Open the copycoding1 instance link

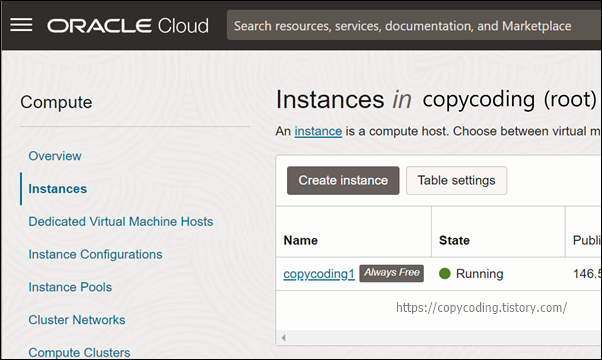(319, 274)
